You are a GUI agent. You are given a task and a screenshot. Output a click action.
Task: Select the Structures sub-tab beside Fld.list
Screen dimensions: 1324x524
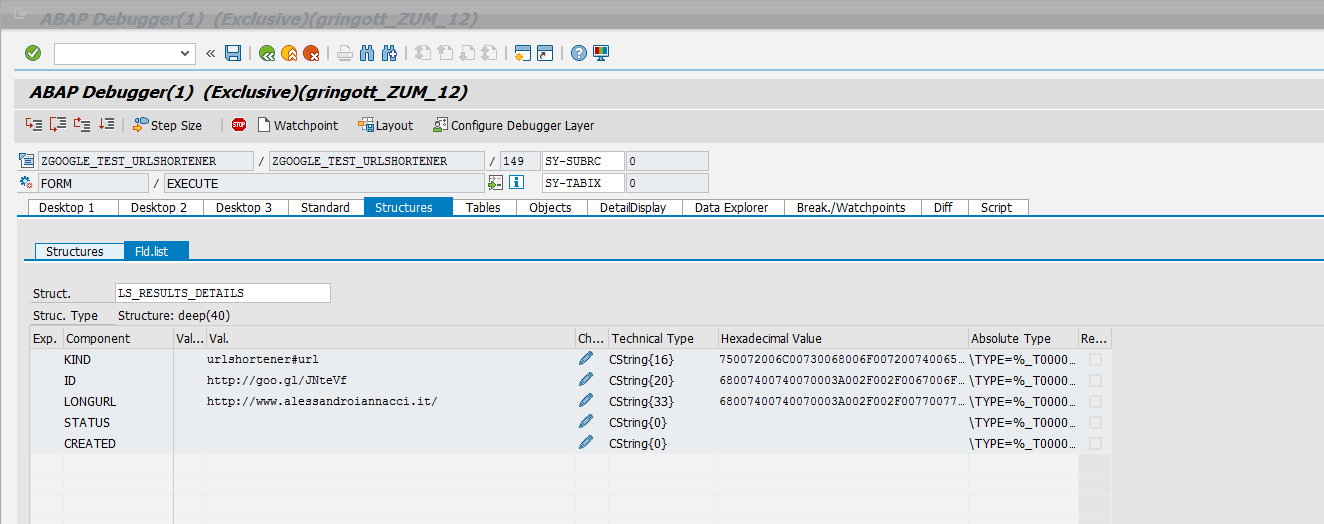pos(75,251)
